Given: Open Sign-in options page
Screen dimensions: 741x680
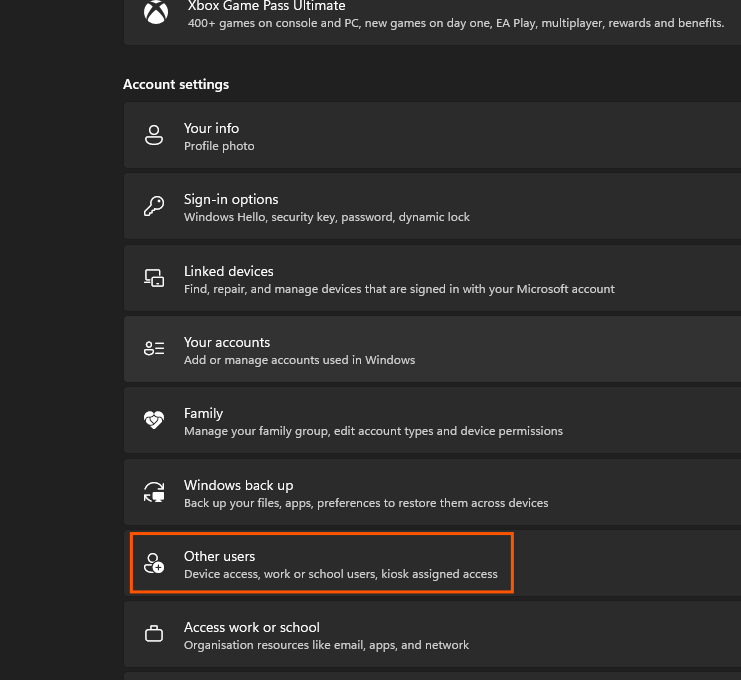Looking at the screenshot, I should pos(432,207).
